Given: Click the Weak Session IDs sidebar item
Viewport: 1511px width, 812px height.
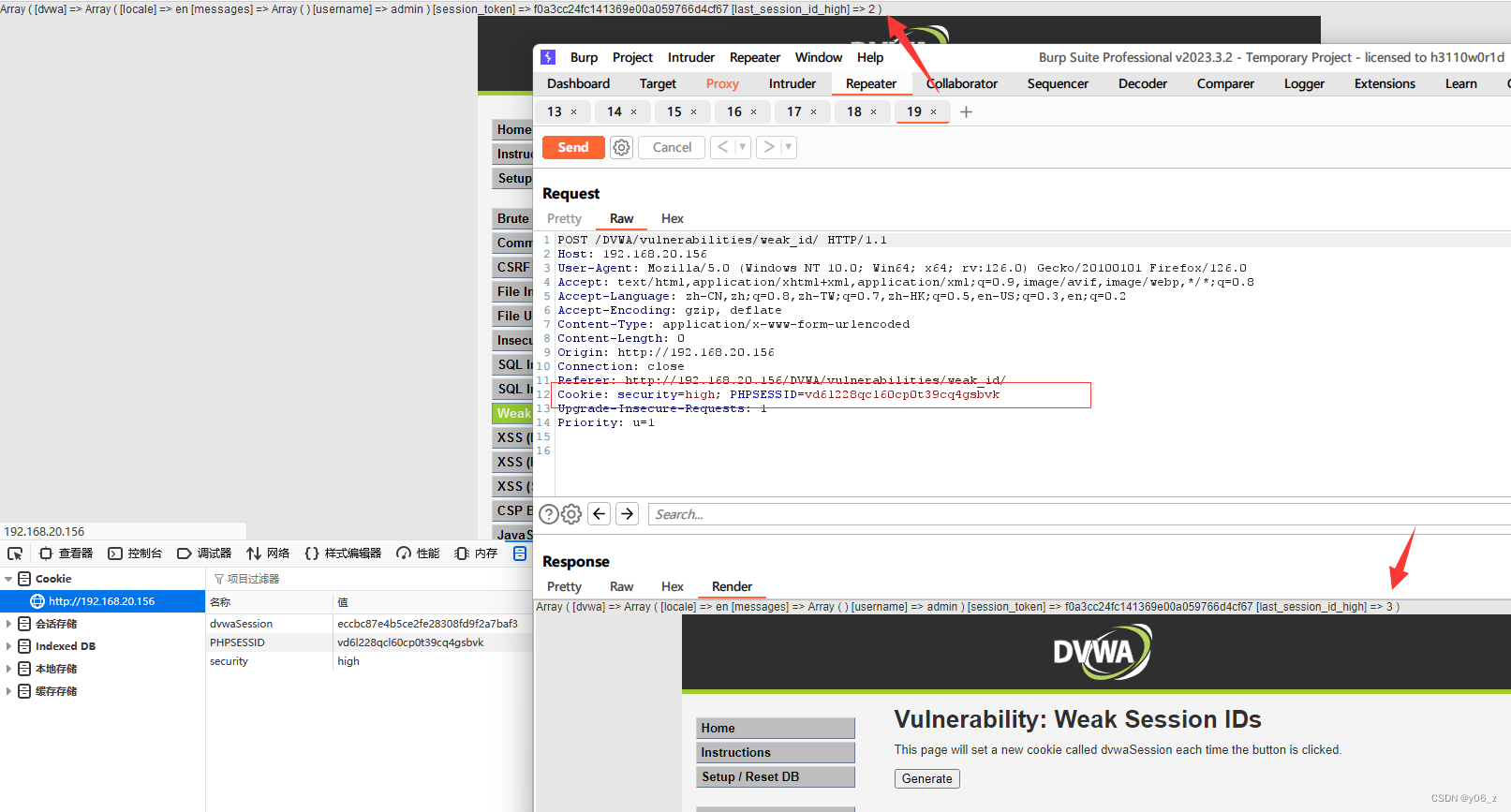Looking at the screenshot, I should (x=512, y=413).
